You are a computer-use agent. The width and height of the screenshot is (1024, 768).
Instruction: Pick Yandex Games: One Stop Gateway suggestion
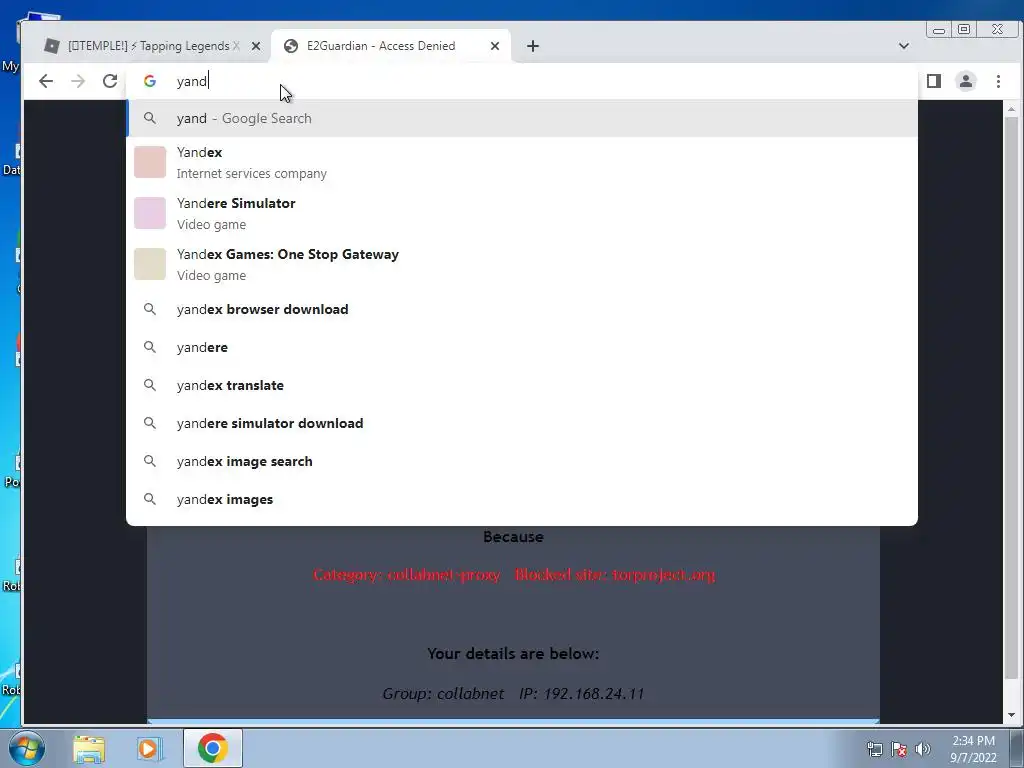click(x=522, y=264)
